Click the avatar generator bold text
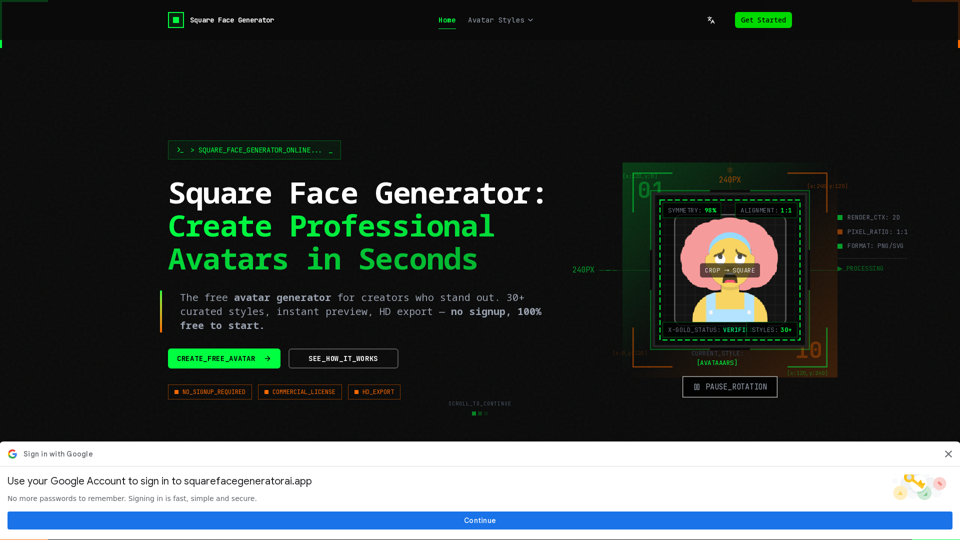Screen dimensions: 960x540 tap(282, 298)
